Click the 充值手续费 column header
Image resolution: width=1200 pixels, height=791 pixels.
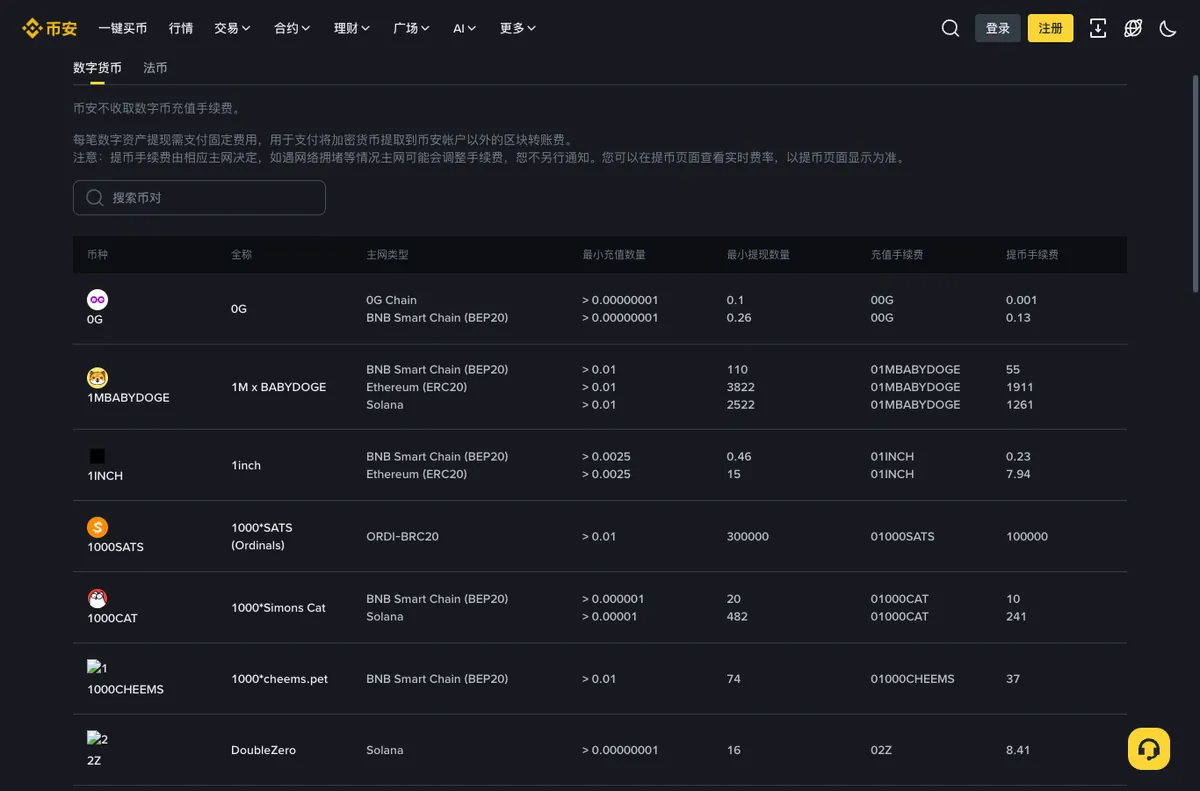coord(897,255)
